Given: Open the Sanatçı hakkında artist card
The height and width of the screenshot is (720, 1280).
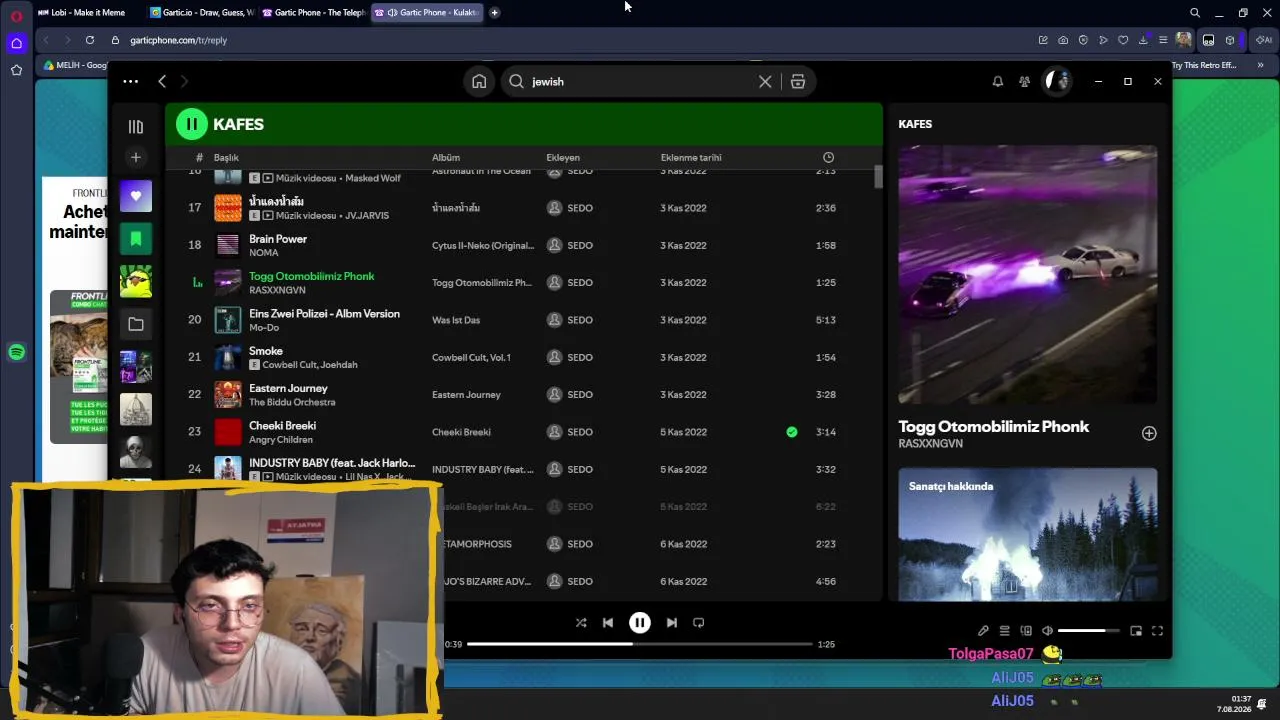Looking at the screenshot, I should [x=1028, y=535].
